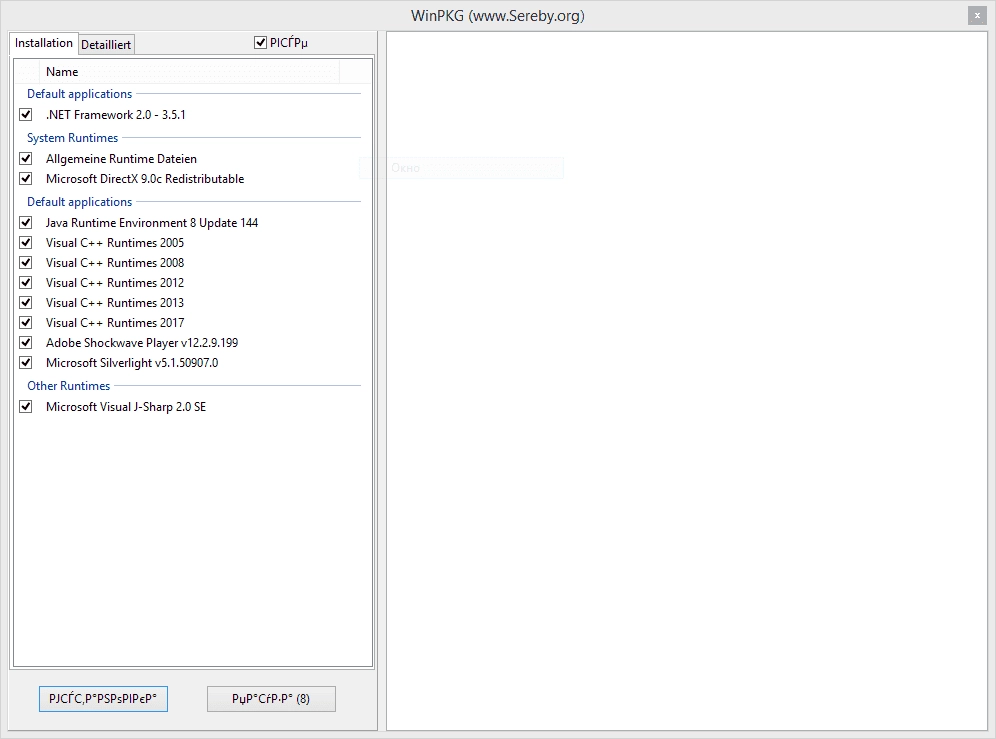The image size is (996, 739).
Task: Open the Detailliert tab
Action: [106, 44]
